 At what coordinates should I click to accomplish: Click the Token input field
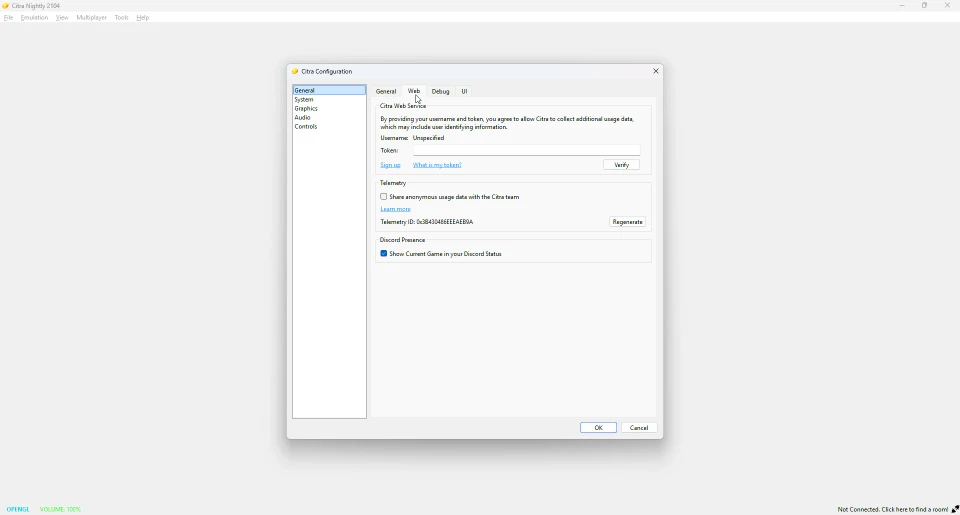pos(527,150)
